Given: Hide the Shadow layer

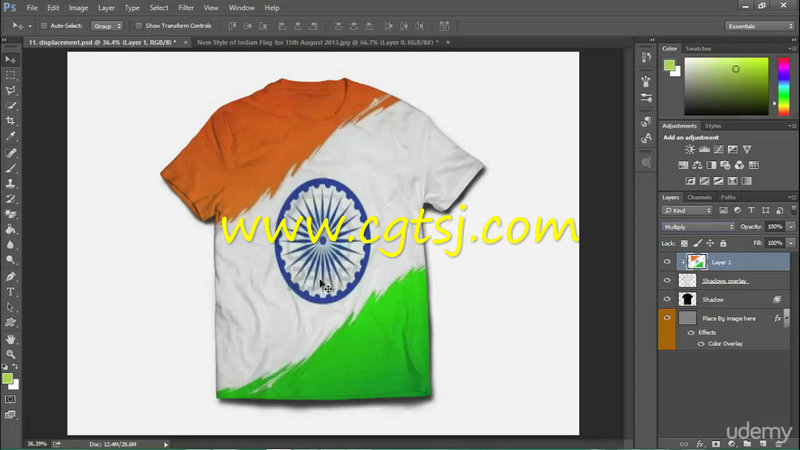Looking at the screenshot, I should [667, 299].
